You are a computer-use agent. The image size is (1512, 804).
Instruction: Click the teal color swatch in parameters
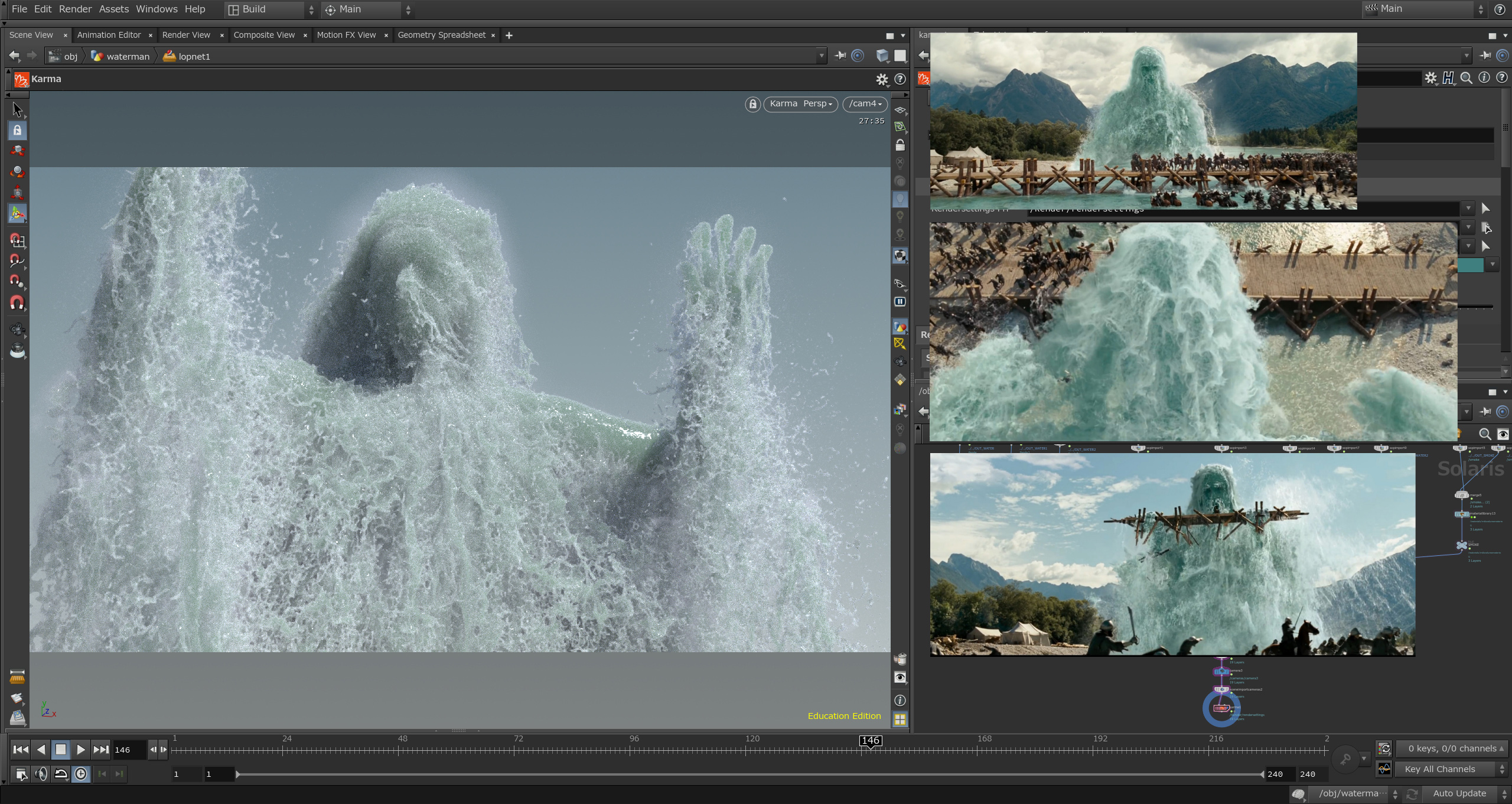coord(1471,265)
